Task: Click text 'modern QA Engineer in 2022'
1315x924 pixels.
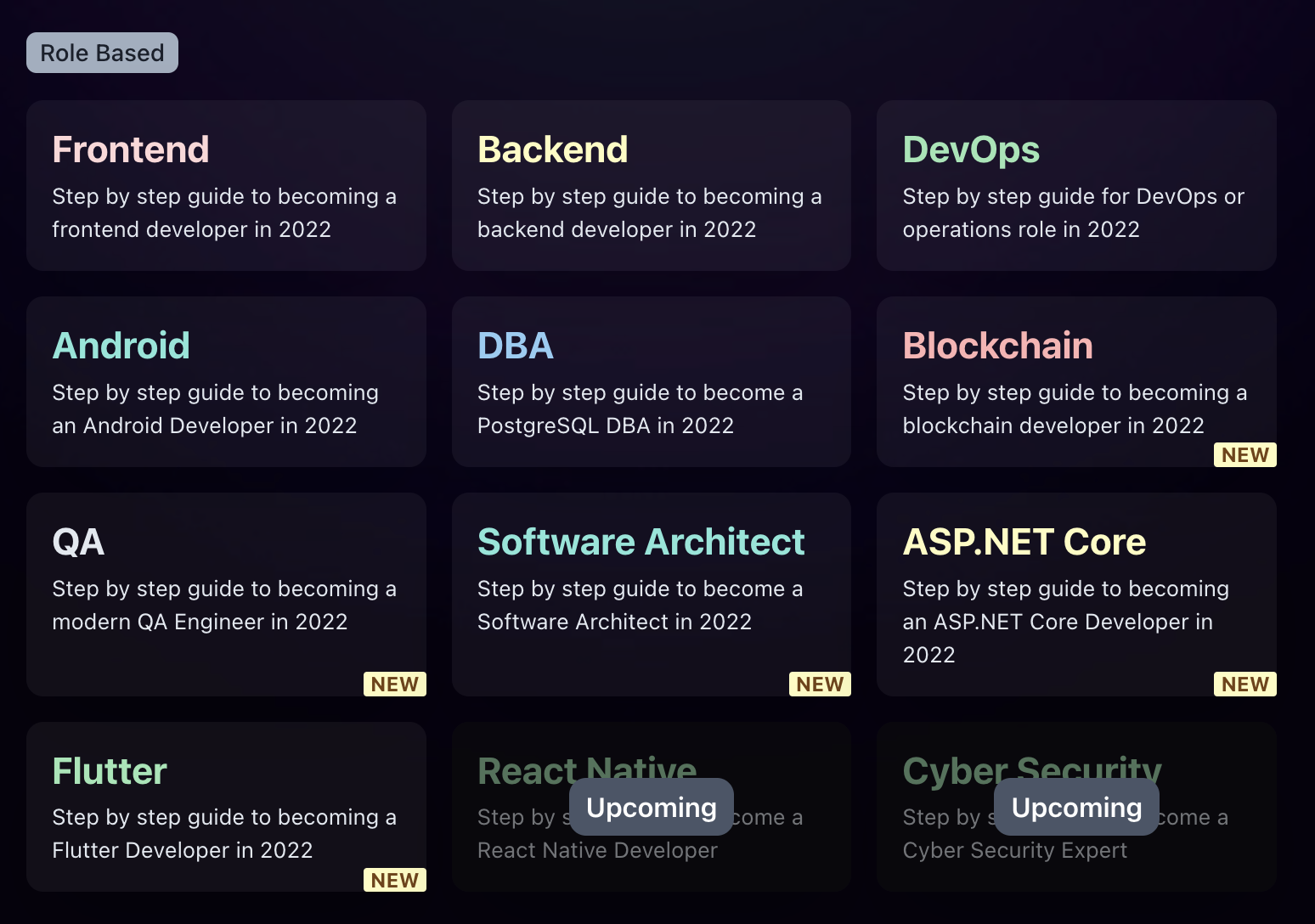Action: click(200, 622)
